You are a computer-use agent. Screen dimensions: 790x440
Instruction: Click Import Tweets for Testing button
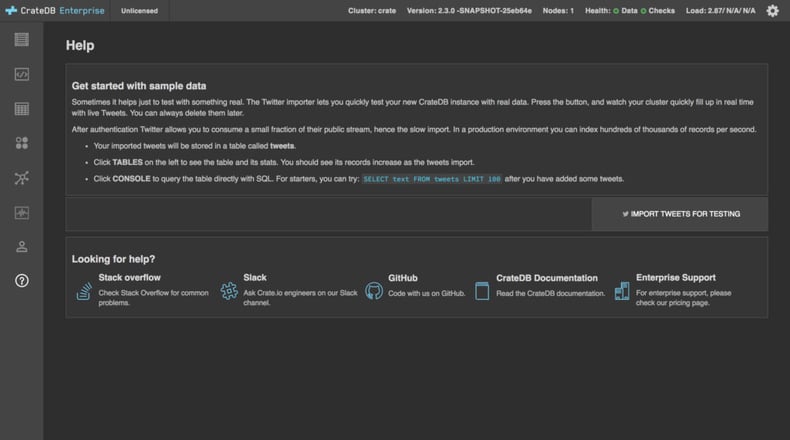coord(680,214)
